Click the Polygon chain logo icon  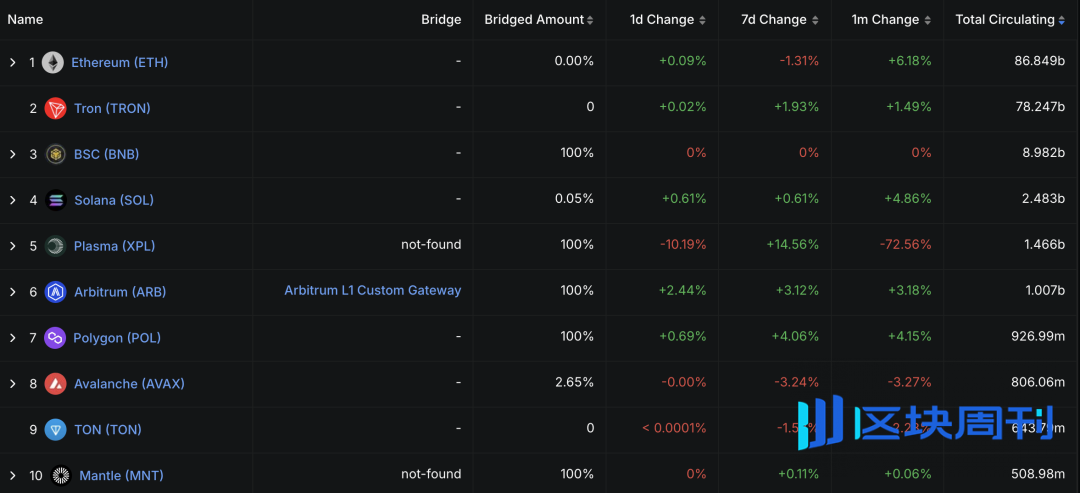click(x=55, y=338)
